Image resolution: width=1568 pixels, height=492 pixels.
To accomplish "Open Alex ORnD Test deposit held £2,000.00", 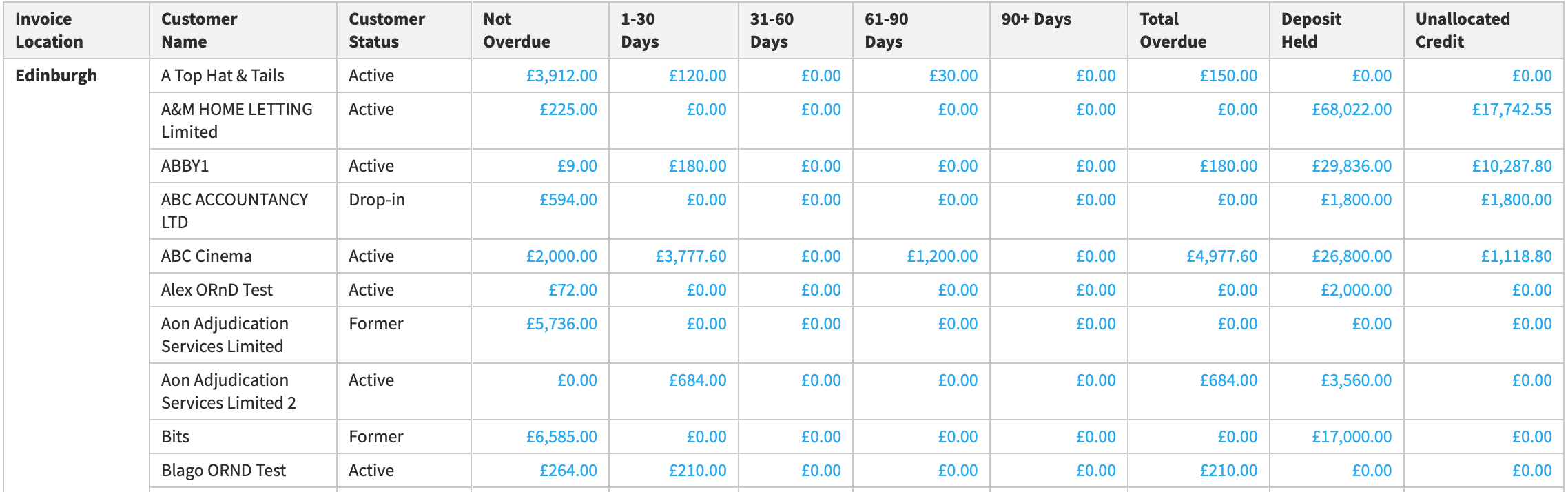I will 1356,290.
